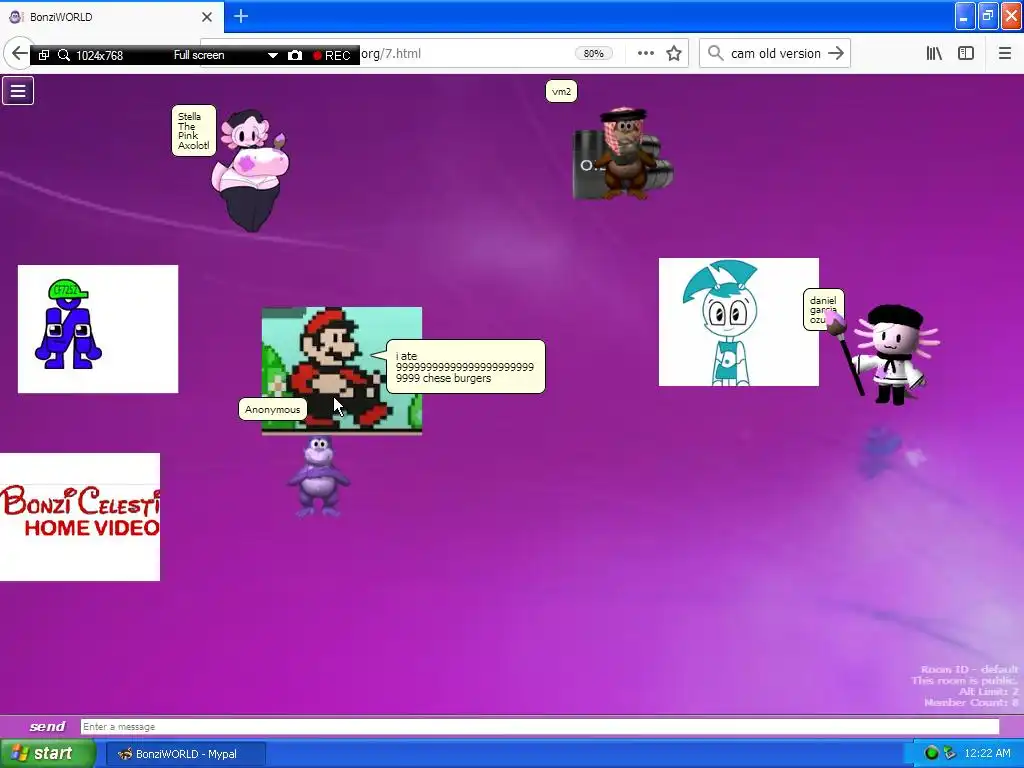Click the blue robot with green cap image
Screen dimensions: 1024x768
tap(98, 329)
